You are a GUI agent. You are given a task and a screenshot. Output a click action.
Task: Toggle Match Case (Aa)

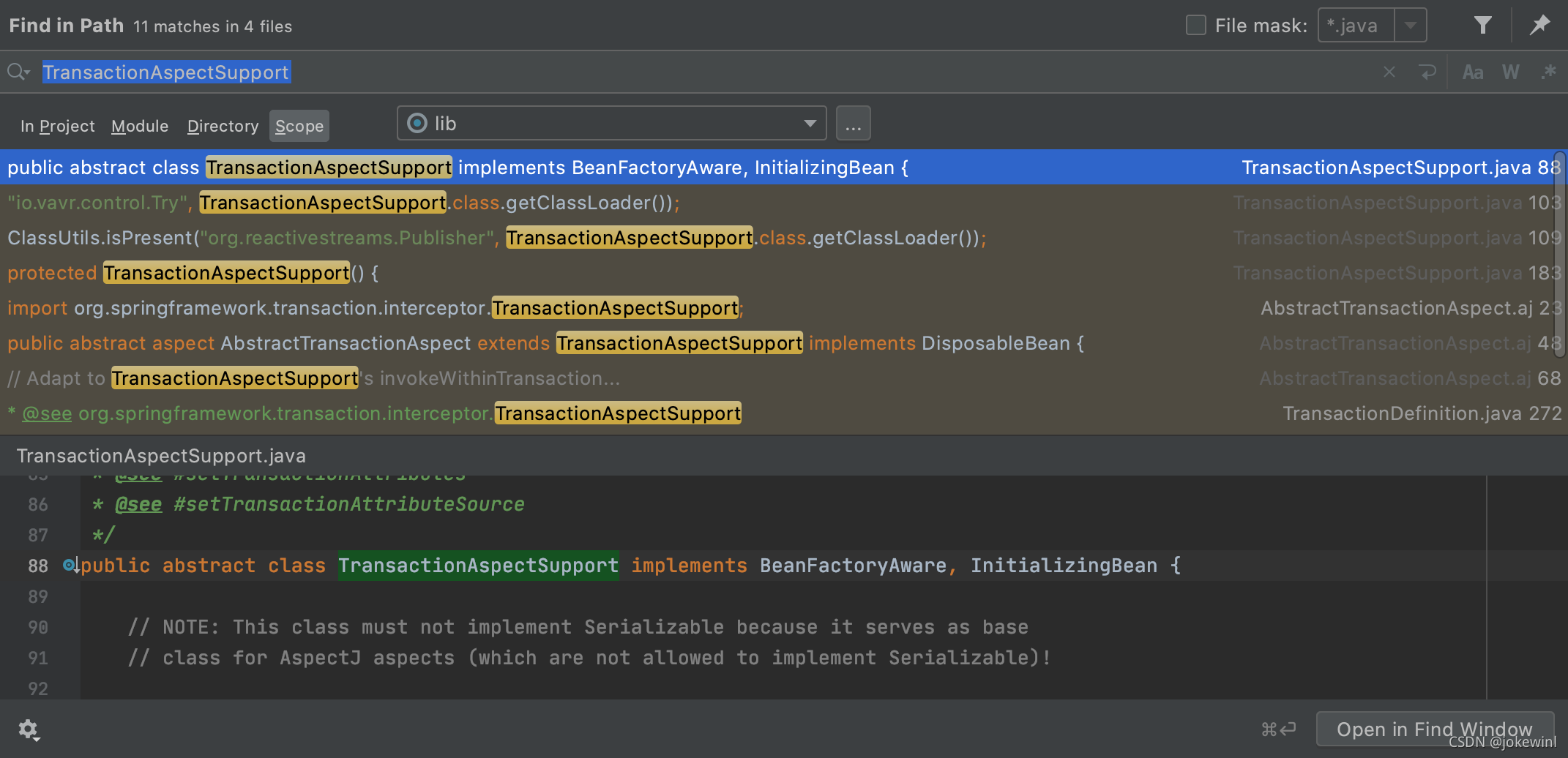pos(1473,72)
